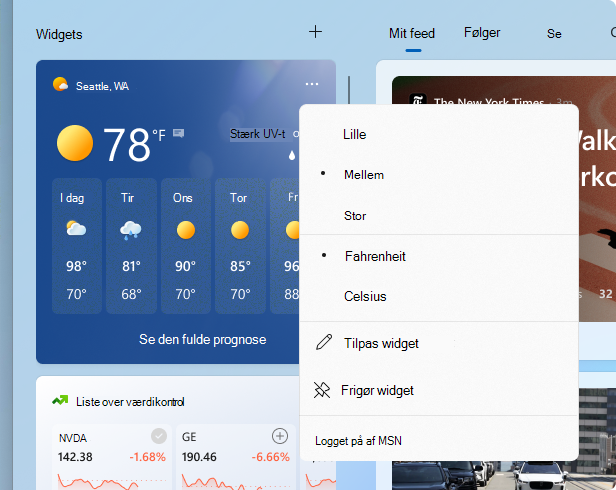Select the Tor forecast column
Screen dimensions: 616x490
coord(240,246)
